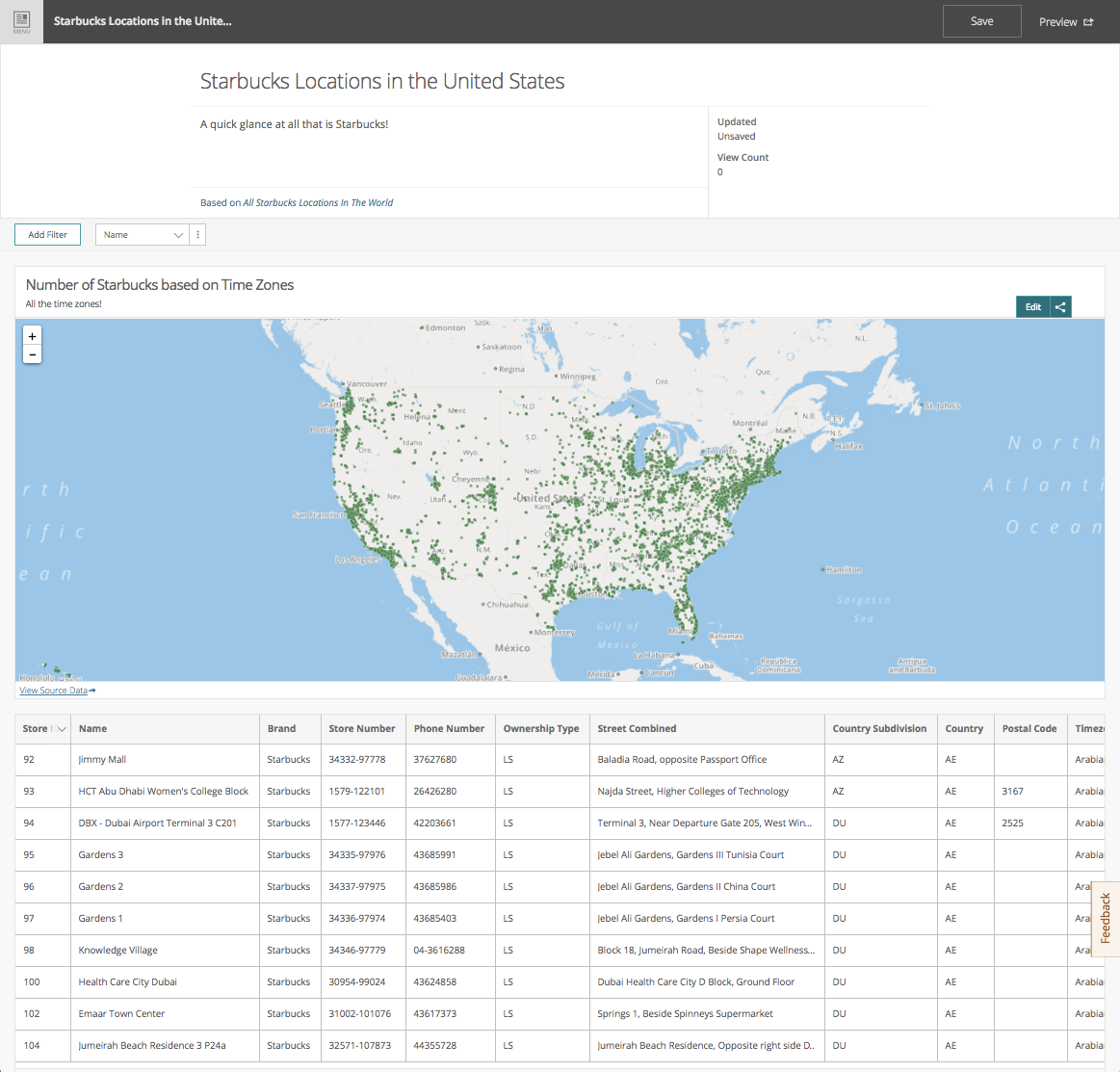Click the Save button
The height and width of the screenshot is (1072, 1120).
coord(981,21)
